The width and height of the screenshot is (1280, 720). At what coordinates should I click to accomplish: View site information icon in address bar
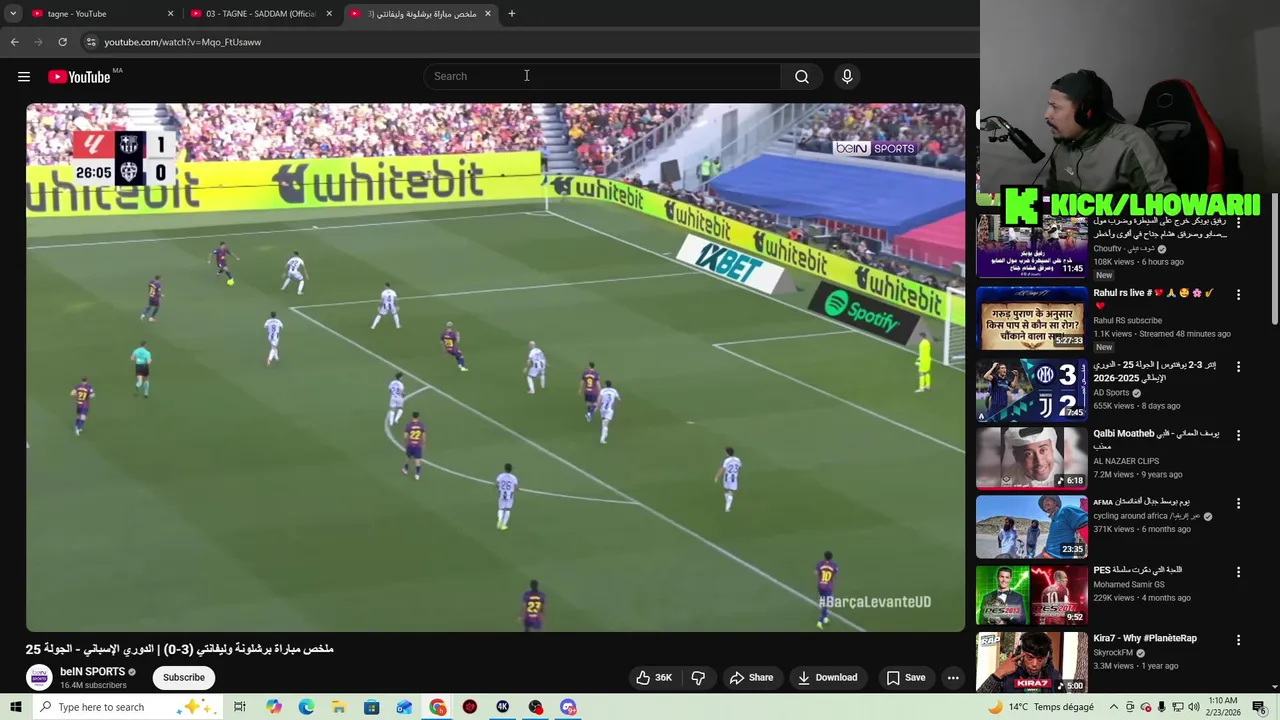91,42
